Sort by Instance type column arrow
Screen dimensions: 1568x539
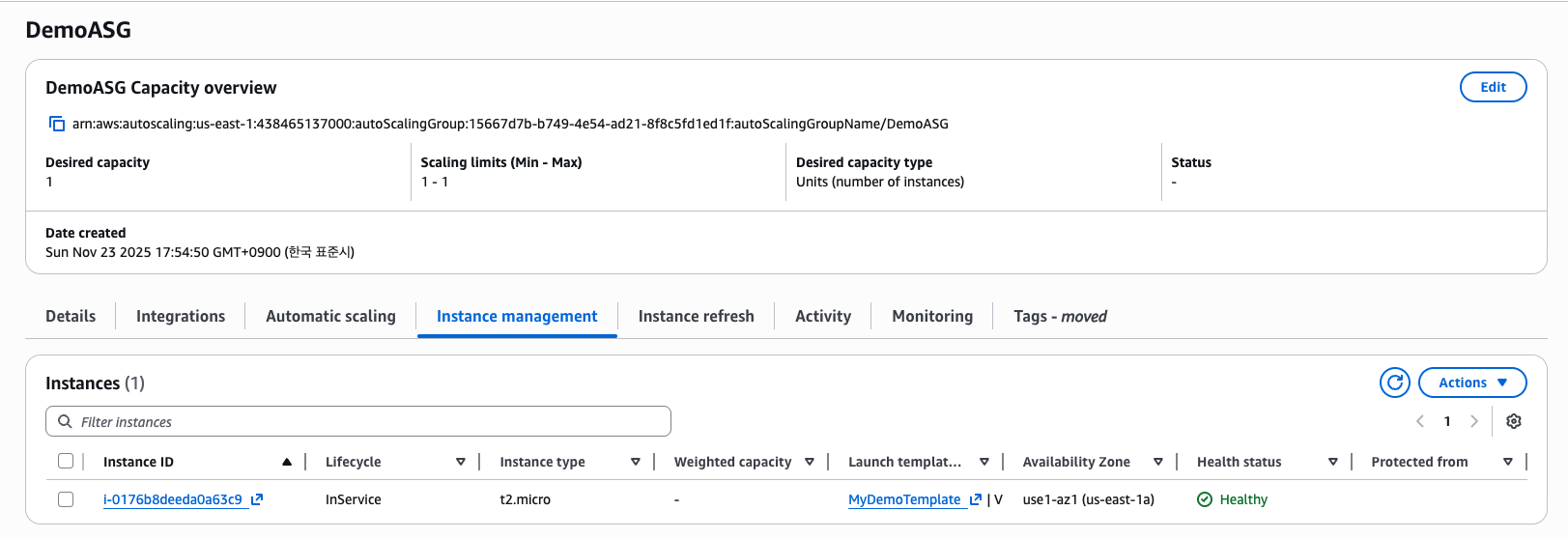tap(635, 462)
